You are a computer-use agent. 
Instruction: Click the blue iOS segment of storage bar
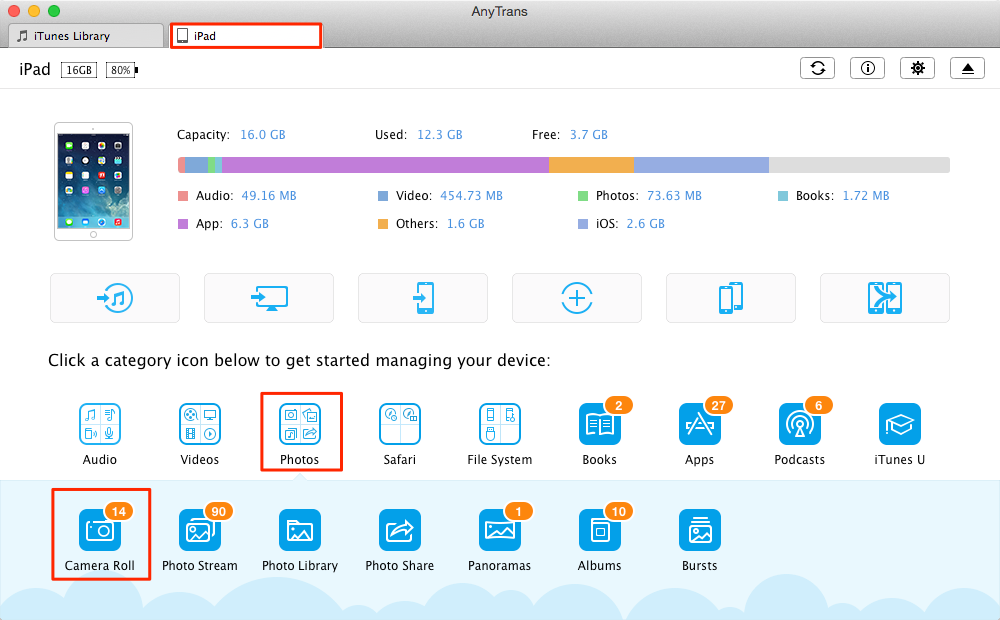click(702, 165)
